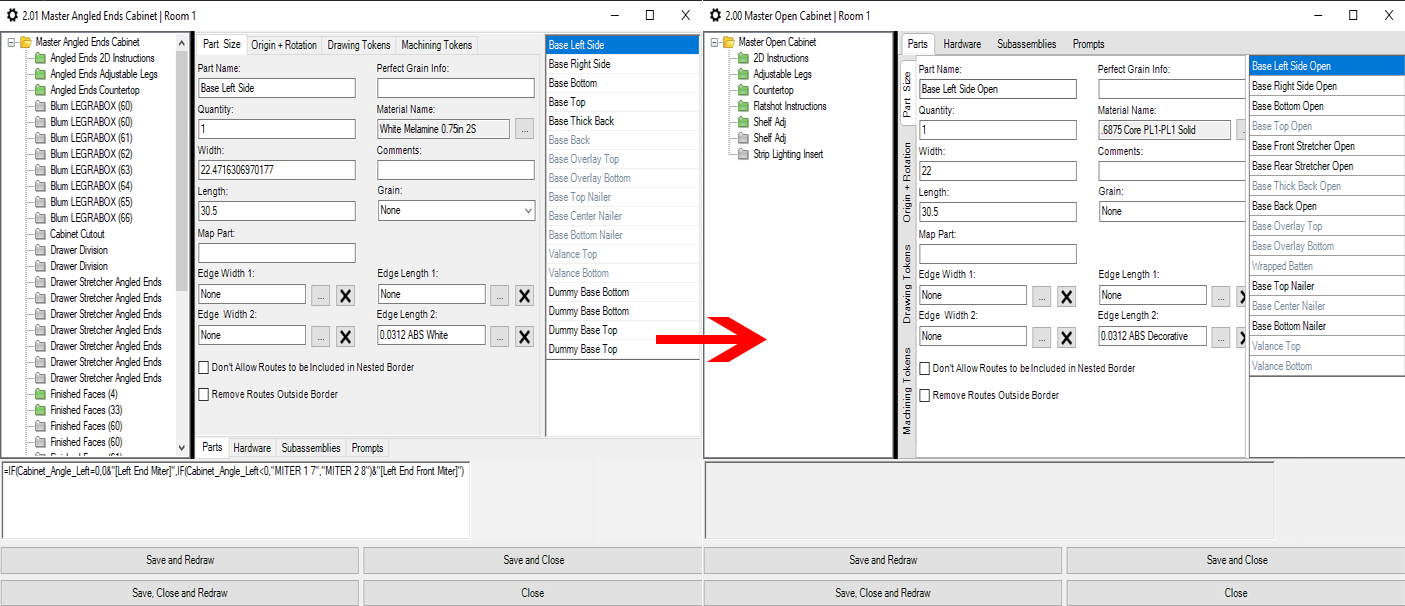
Task: Collapse the Master Angled Ends Cabinet tree node
Action: (11, 42)
